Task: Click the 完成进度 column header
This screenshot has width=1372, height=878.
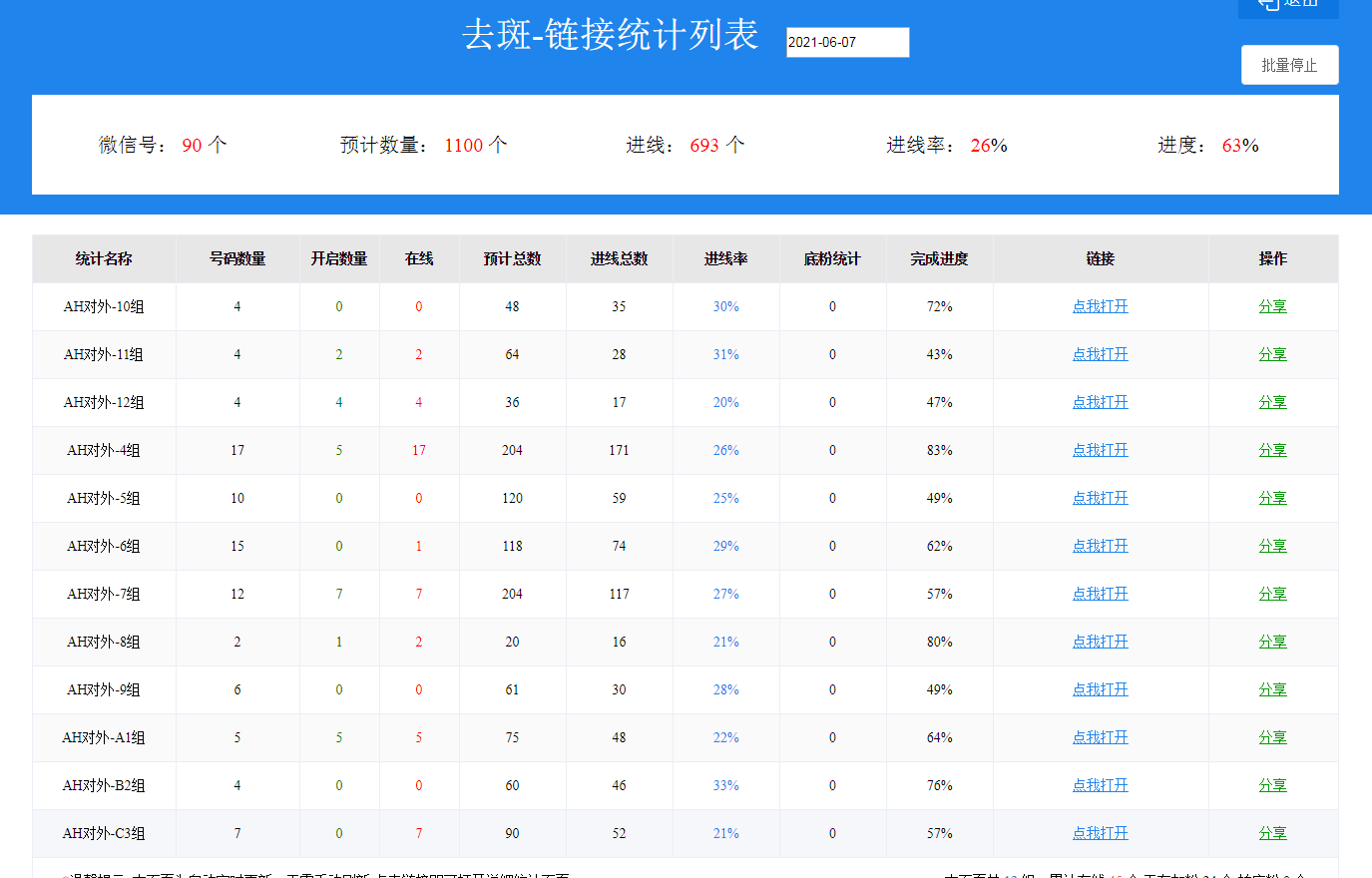Action: (x=939, y=258)
